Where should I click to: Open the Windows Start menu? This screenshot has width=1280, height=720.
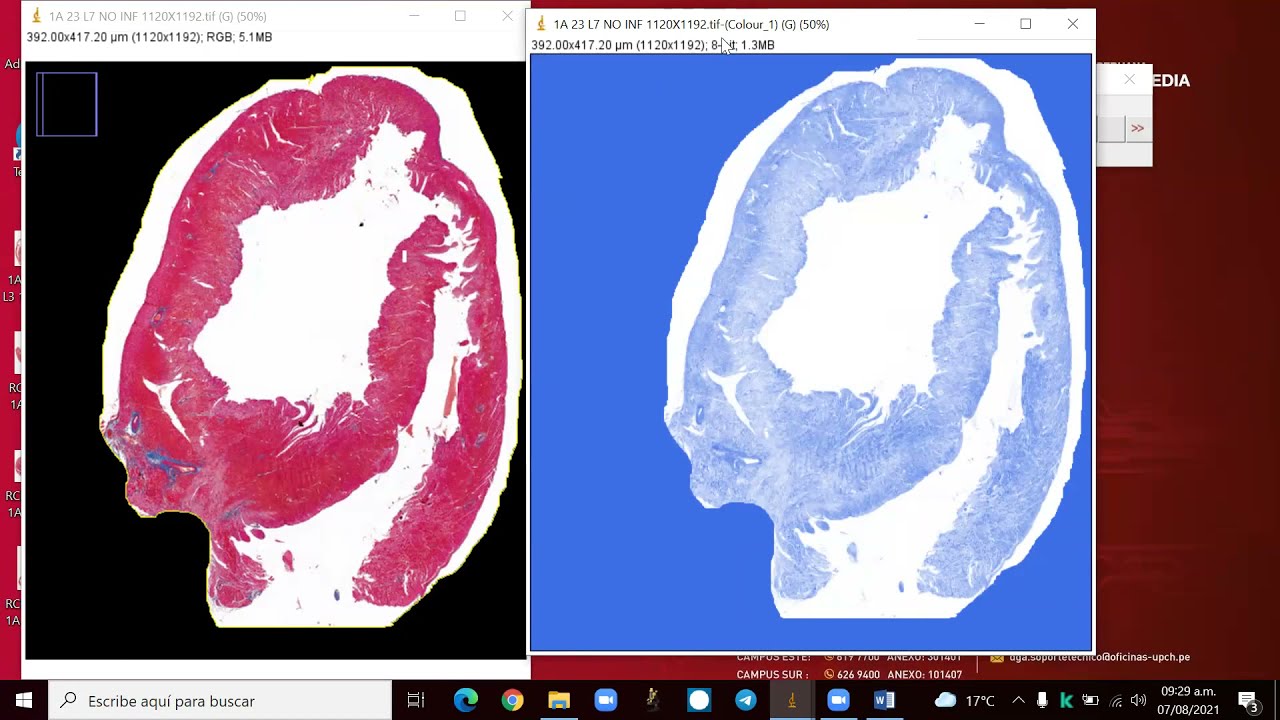(x=23, y=701)
